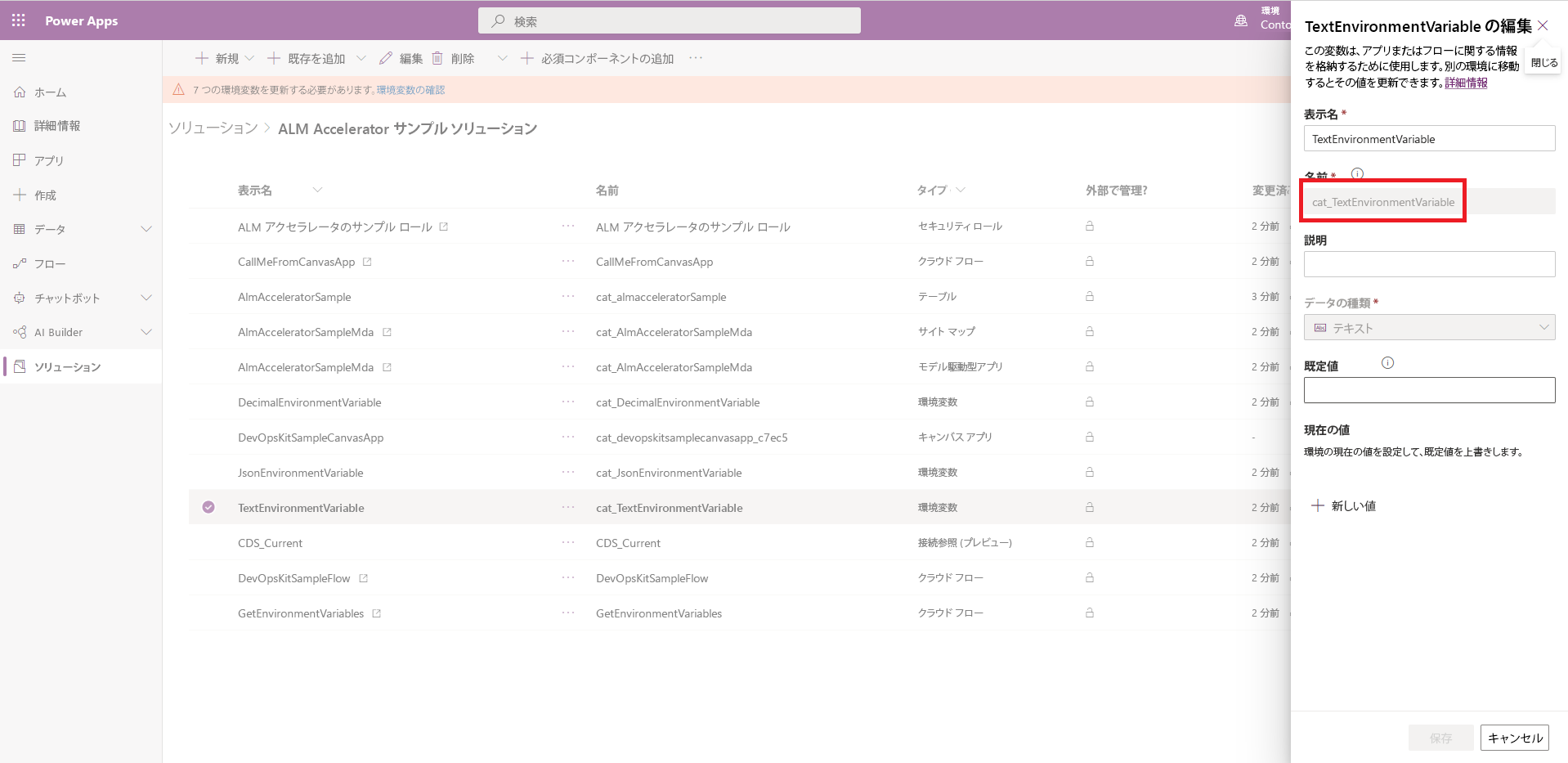Open the データの種類 dropdown

(1429, 328)
